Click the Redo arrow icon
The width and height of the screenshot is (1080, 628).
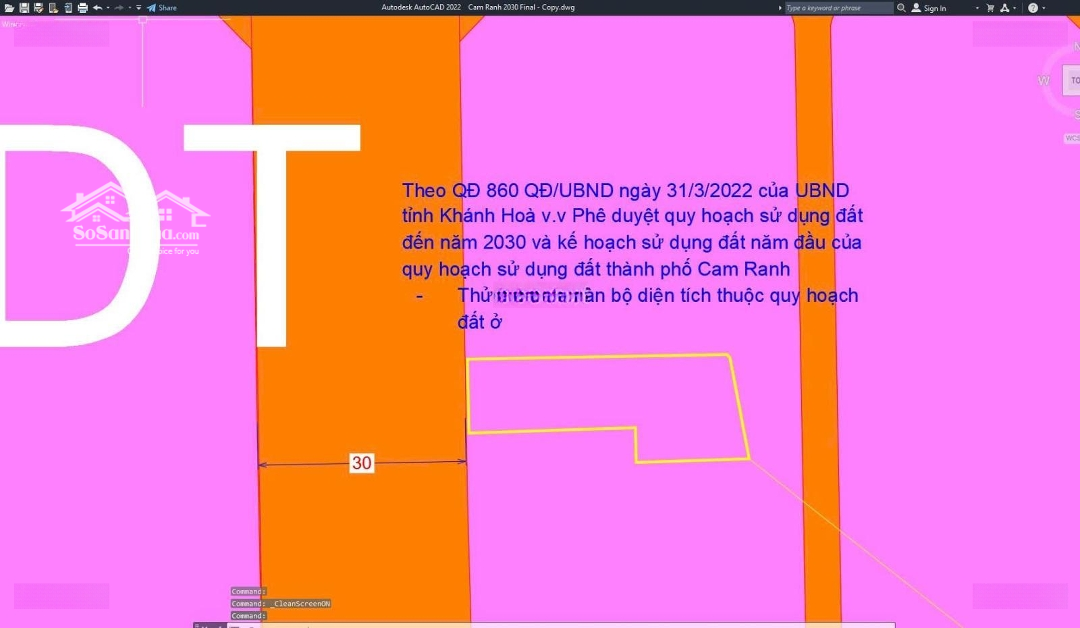pyautogui.click(x=118, y=7)
